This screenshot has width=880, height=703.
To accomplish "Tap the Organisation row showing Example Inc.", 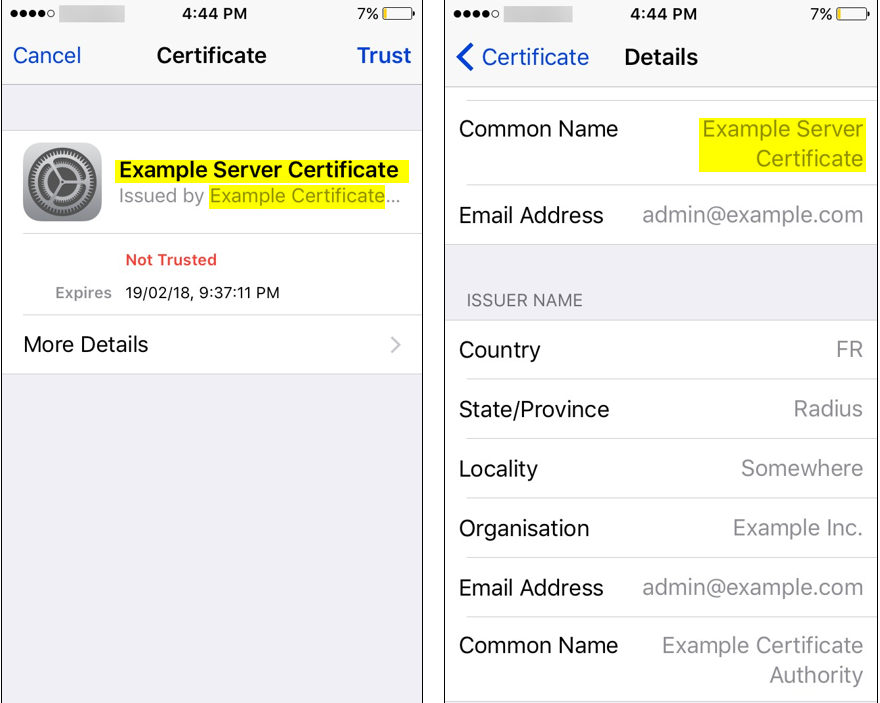I will tap(661, 528).
